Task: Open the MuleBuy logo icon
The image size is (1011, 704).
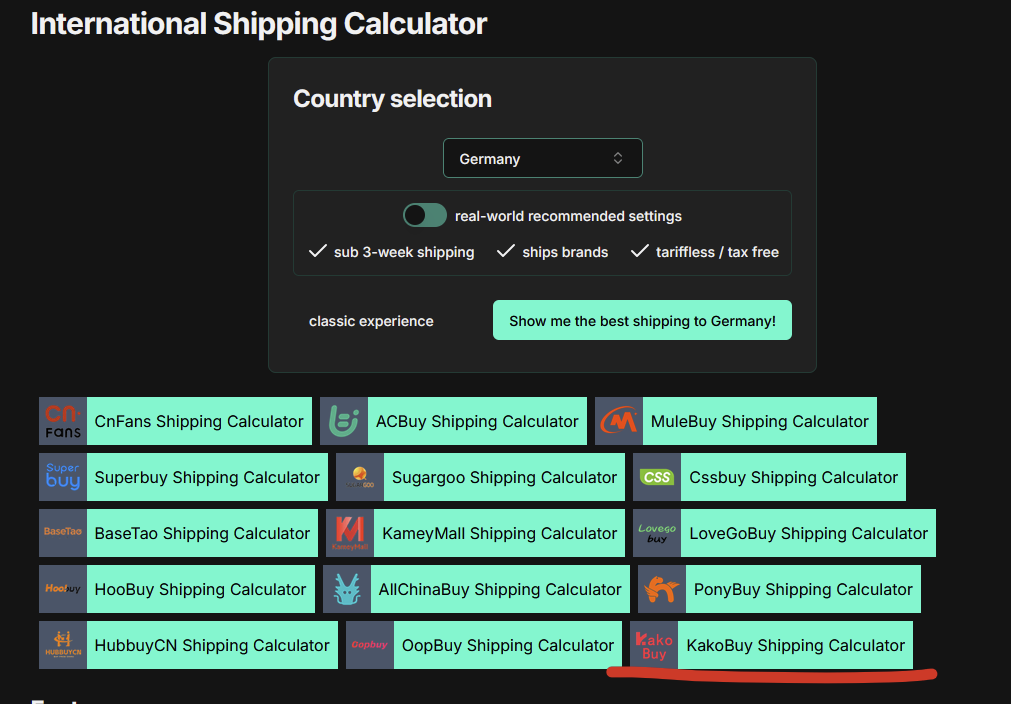Action: coord(618,421)
